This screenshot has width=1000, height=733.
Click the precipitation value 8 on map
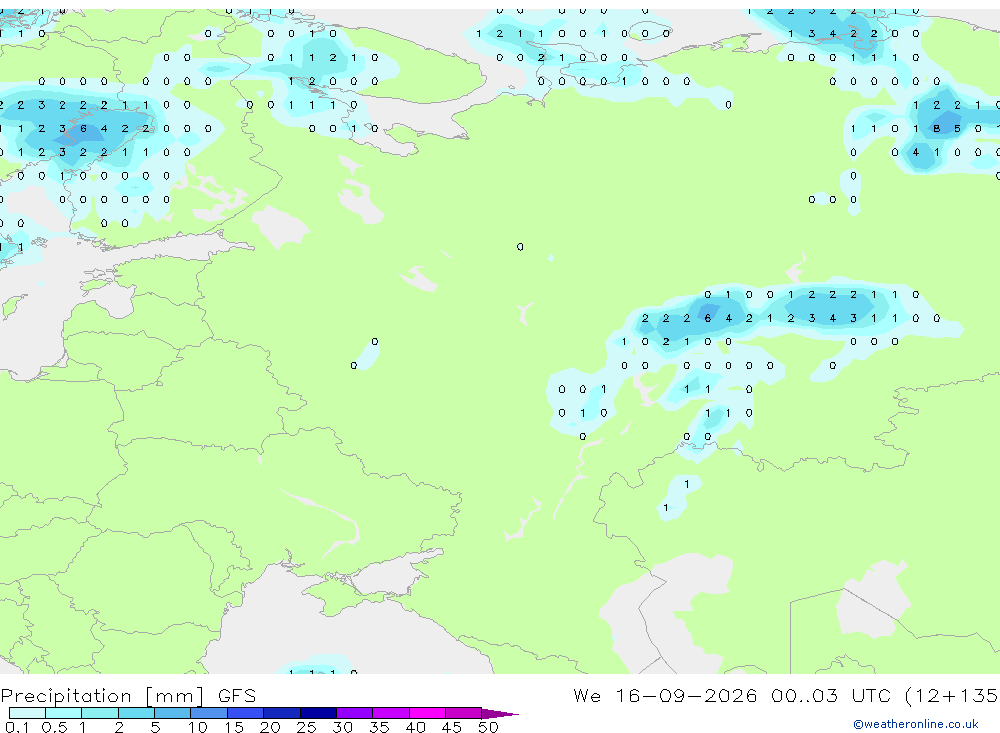(x=936, y=129)
